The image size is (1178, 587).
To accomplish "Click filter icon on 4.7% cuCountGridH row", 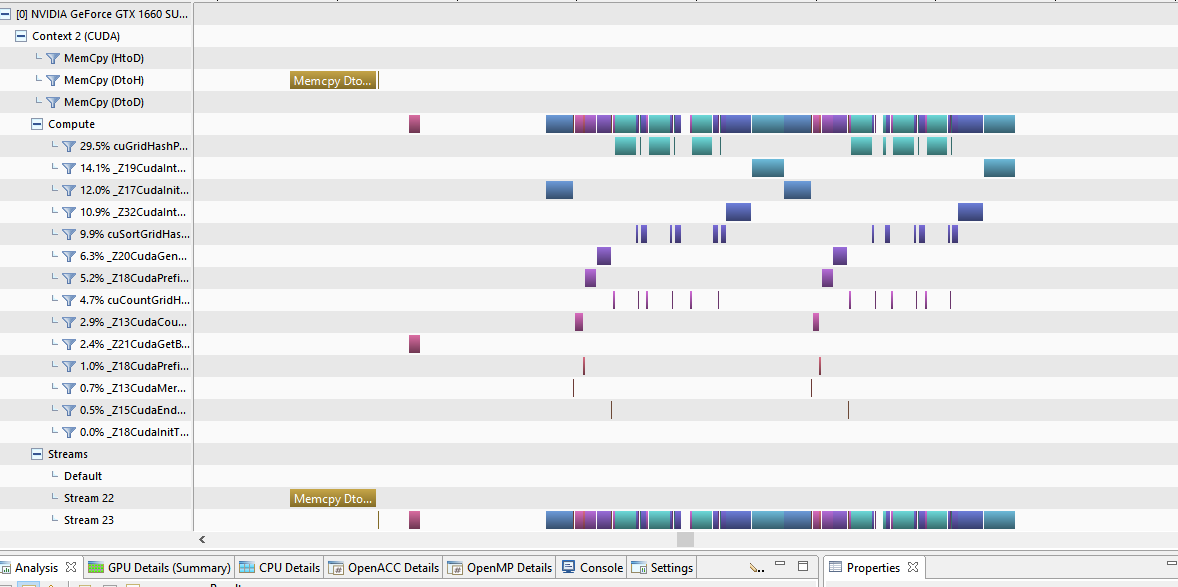I will click(69, 300).
